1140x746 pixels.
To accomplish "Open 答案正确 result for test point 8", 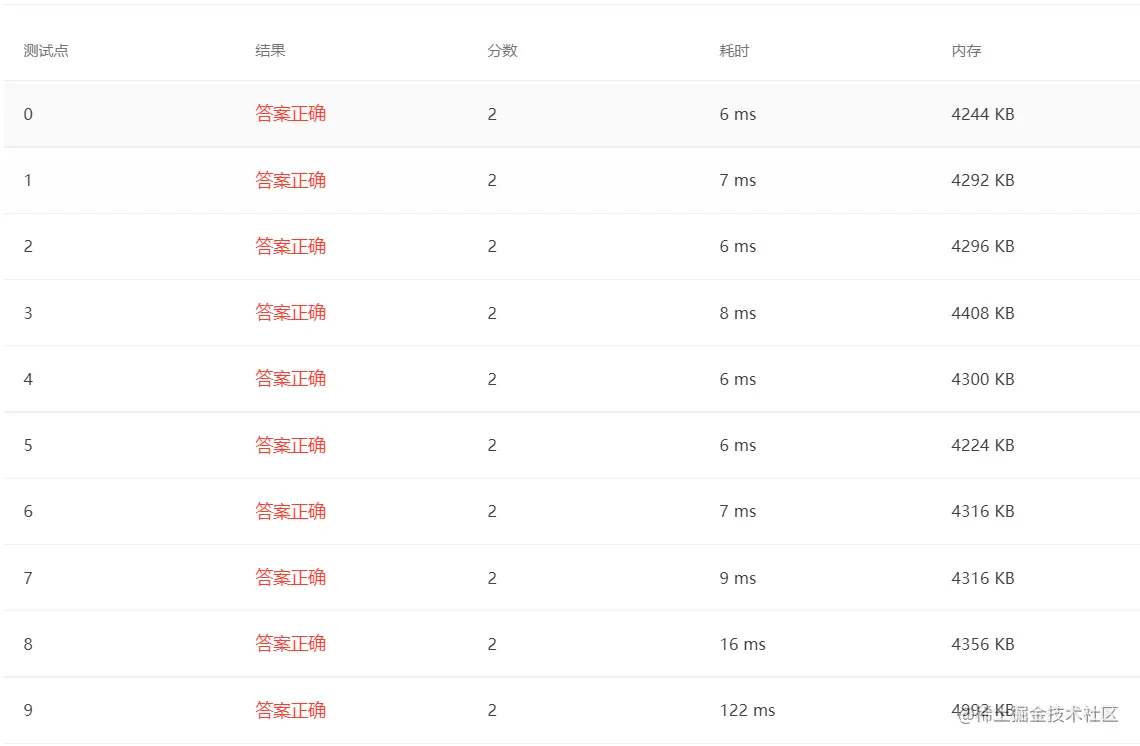I will (x=290, y=644).
